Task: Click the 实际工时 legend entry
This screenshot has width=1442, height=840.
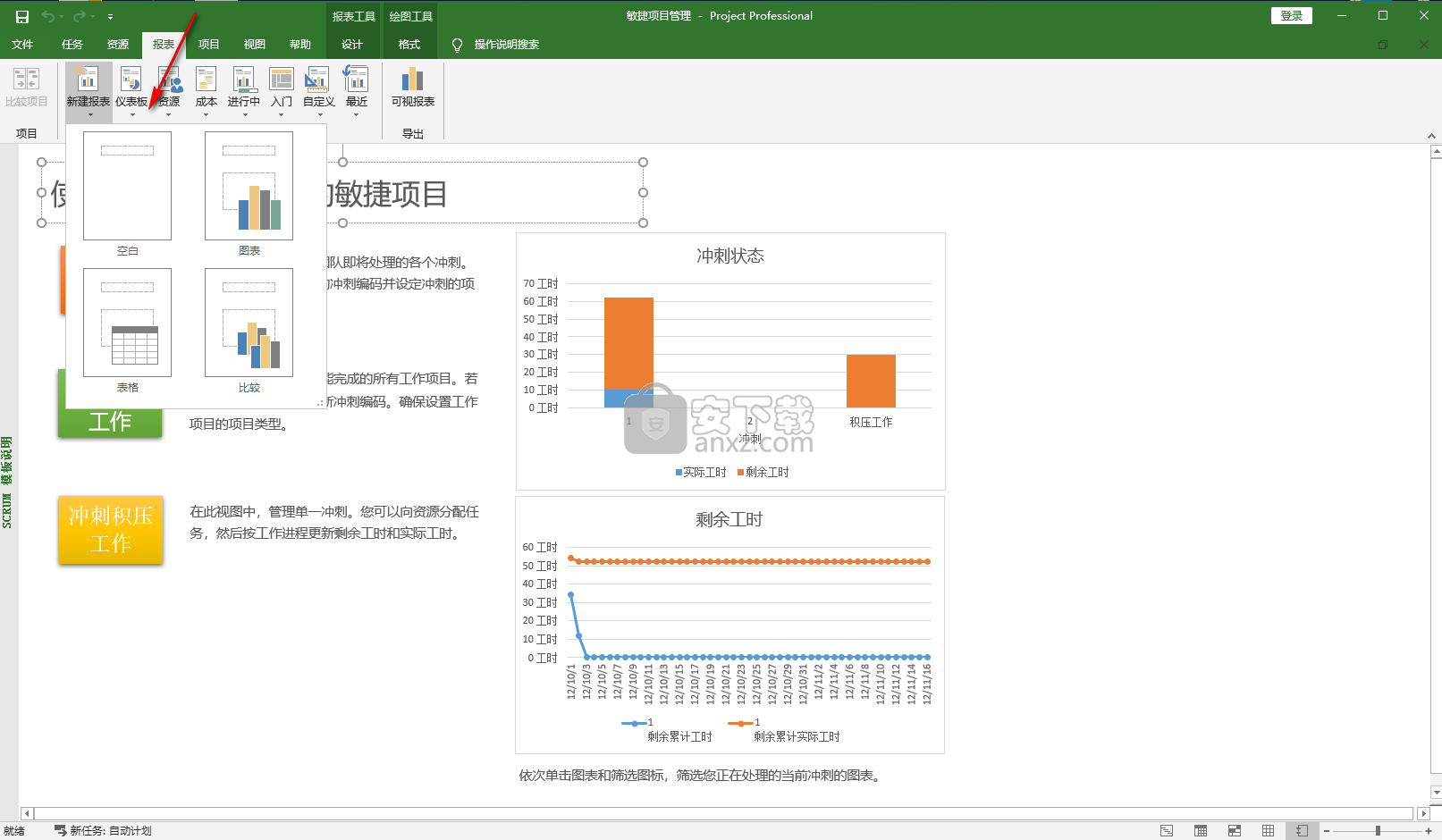Action: (x=701, y=473)
